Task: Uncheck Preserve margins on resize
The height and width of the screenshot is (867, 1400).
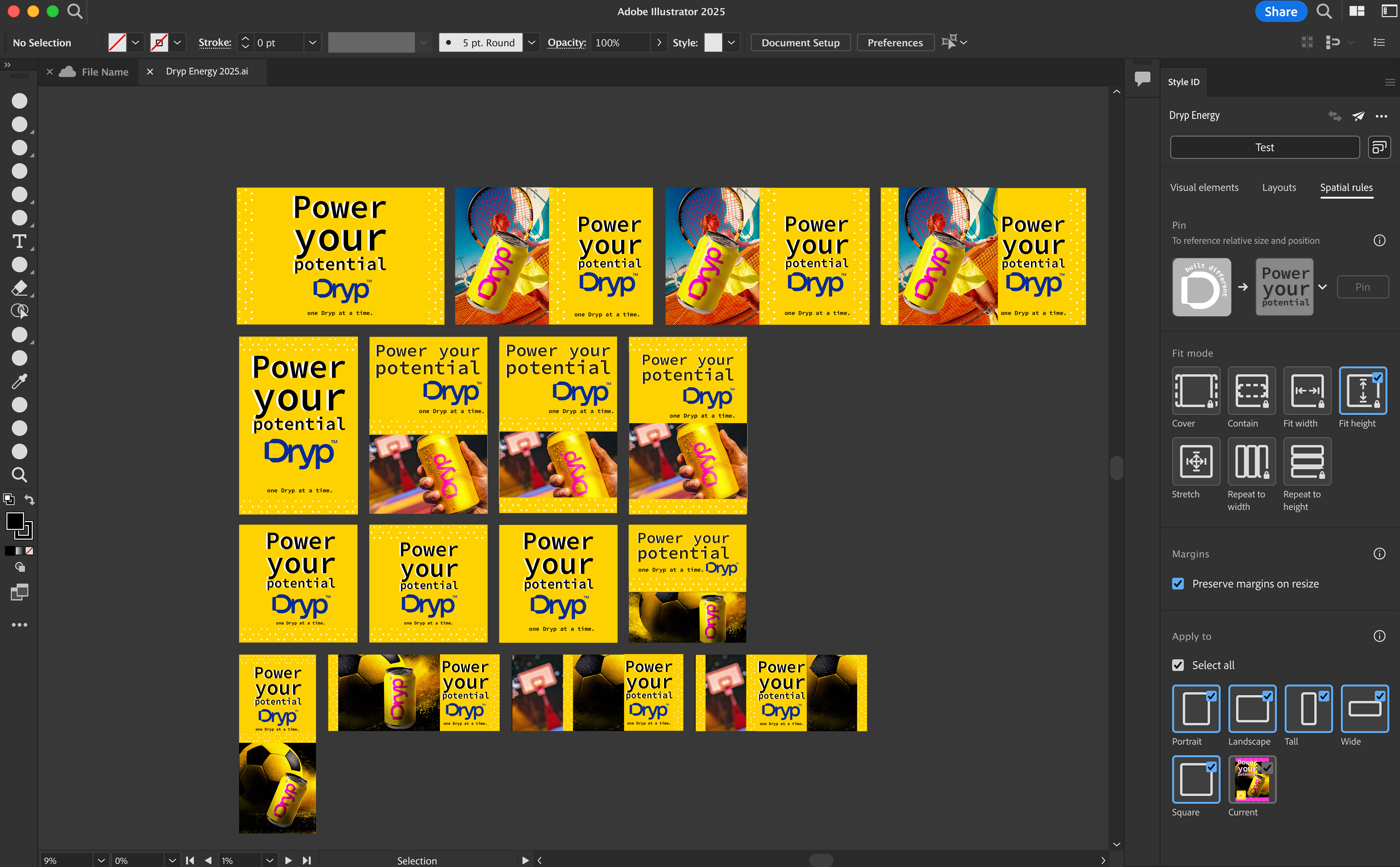Action: (1178, 583)
